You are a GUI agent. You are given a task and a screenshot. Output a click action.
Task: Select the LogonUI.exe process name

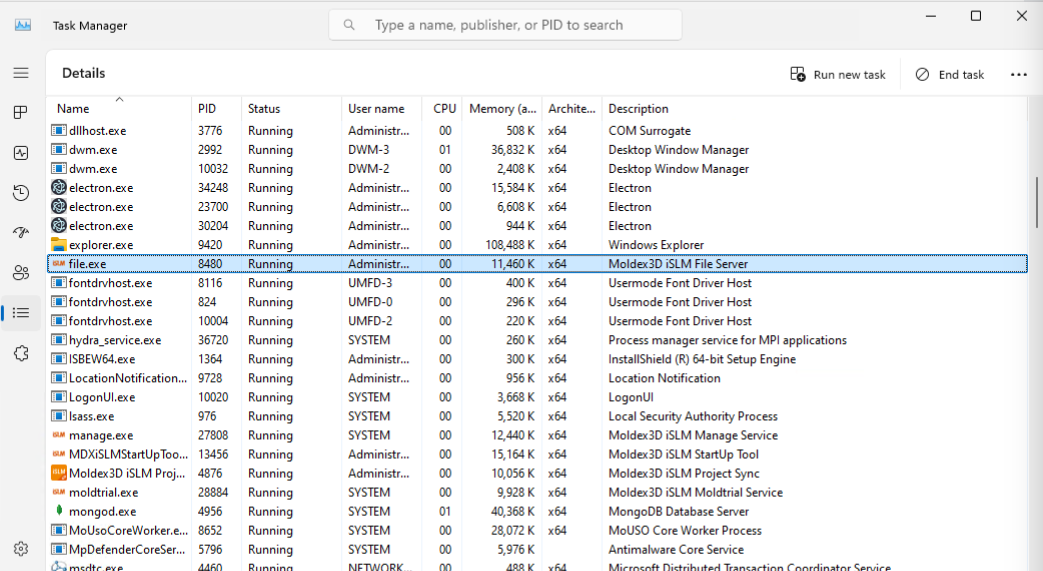tap(102, 397)
